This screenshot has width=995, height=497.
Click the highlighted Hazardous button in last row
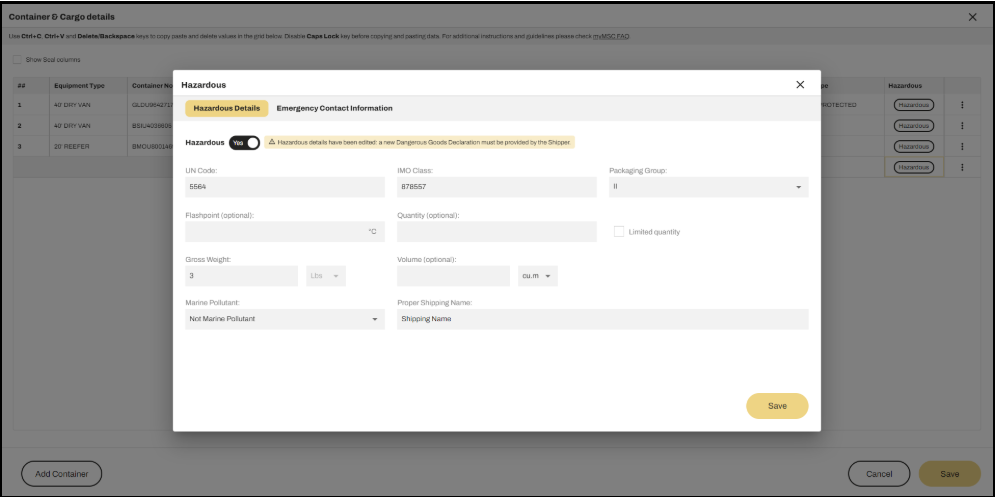[914, 167]
